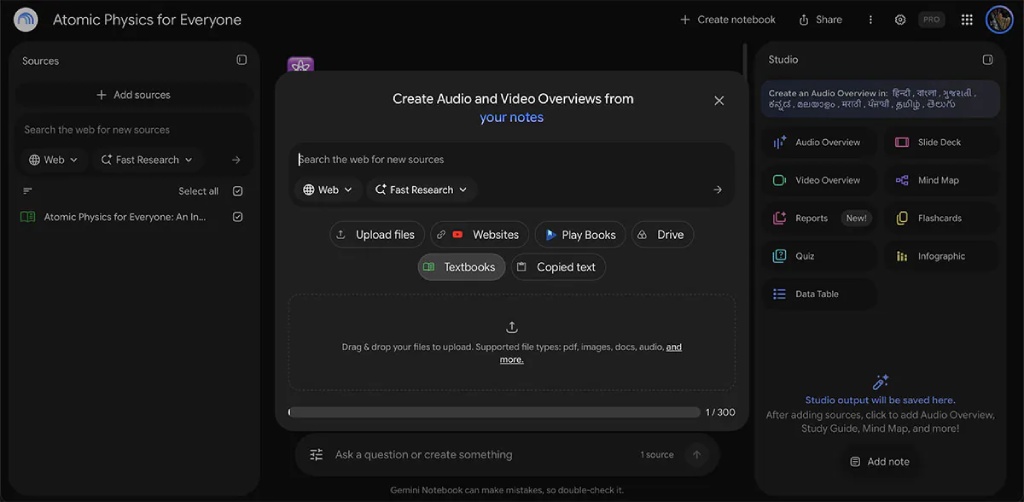The height and width of the screenshot is (502, 1024).
Task: Open the 'and more.' supported types link
Action: point(591,353)
